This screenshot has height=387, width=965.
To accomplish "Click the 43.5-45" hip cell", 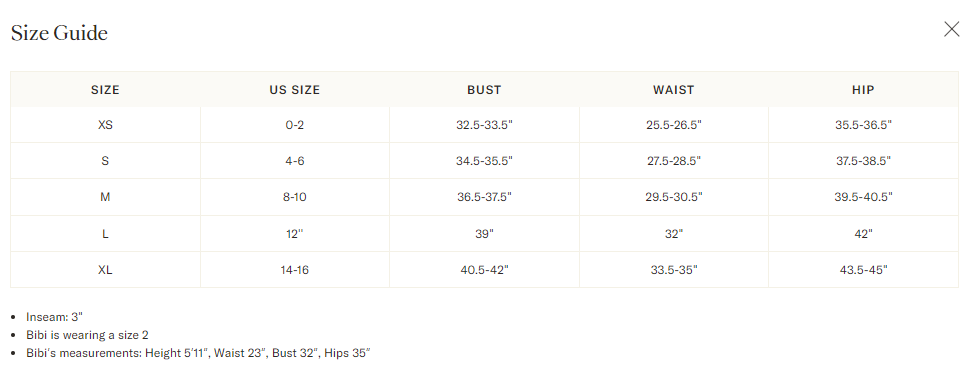I will [x=863, y=270].
